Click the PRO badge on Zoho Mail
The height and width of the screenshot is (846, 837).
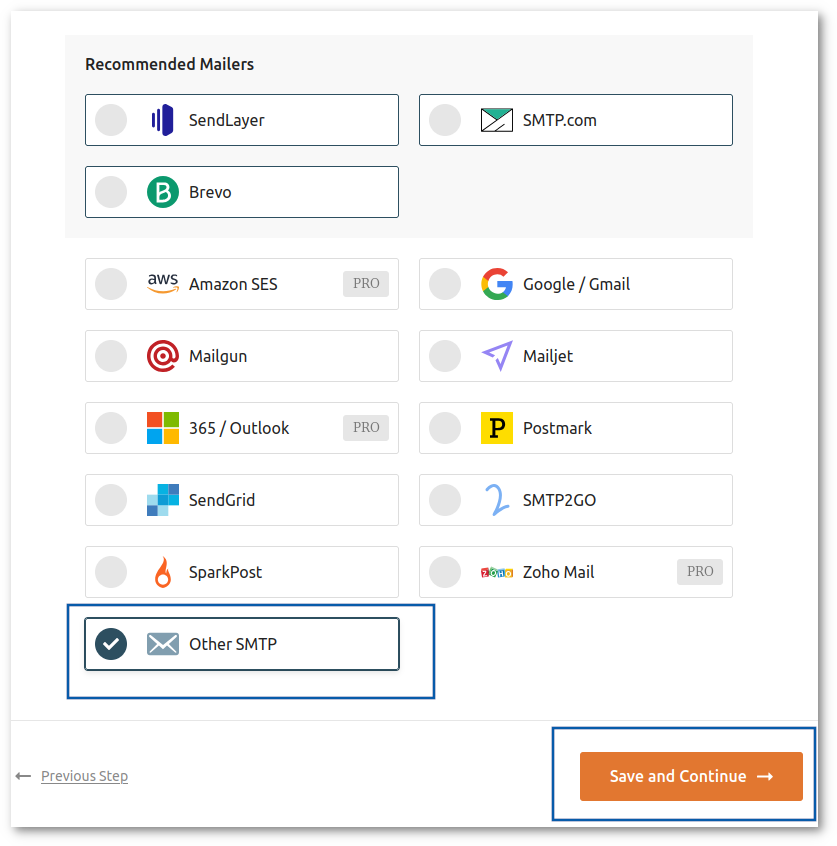click(x=700, y=572)
